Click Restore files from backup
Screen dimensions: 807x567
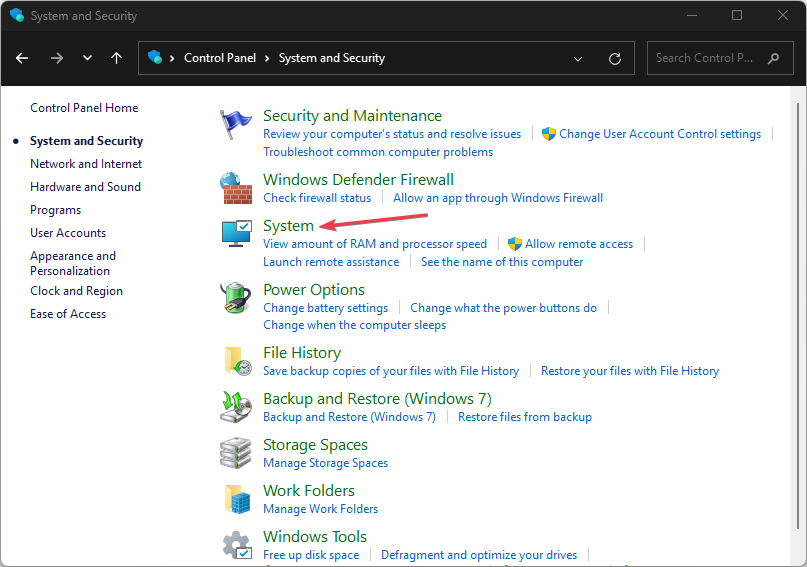tap(524, 417)
